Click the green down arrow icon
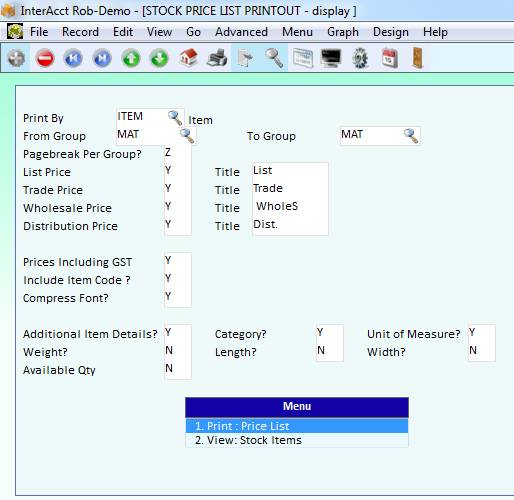Image resolution: width=514 pixels, height=500 pixels. coord(159,59)
